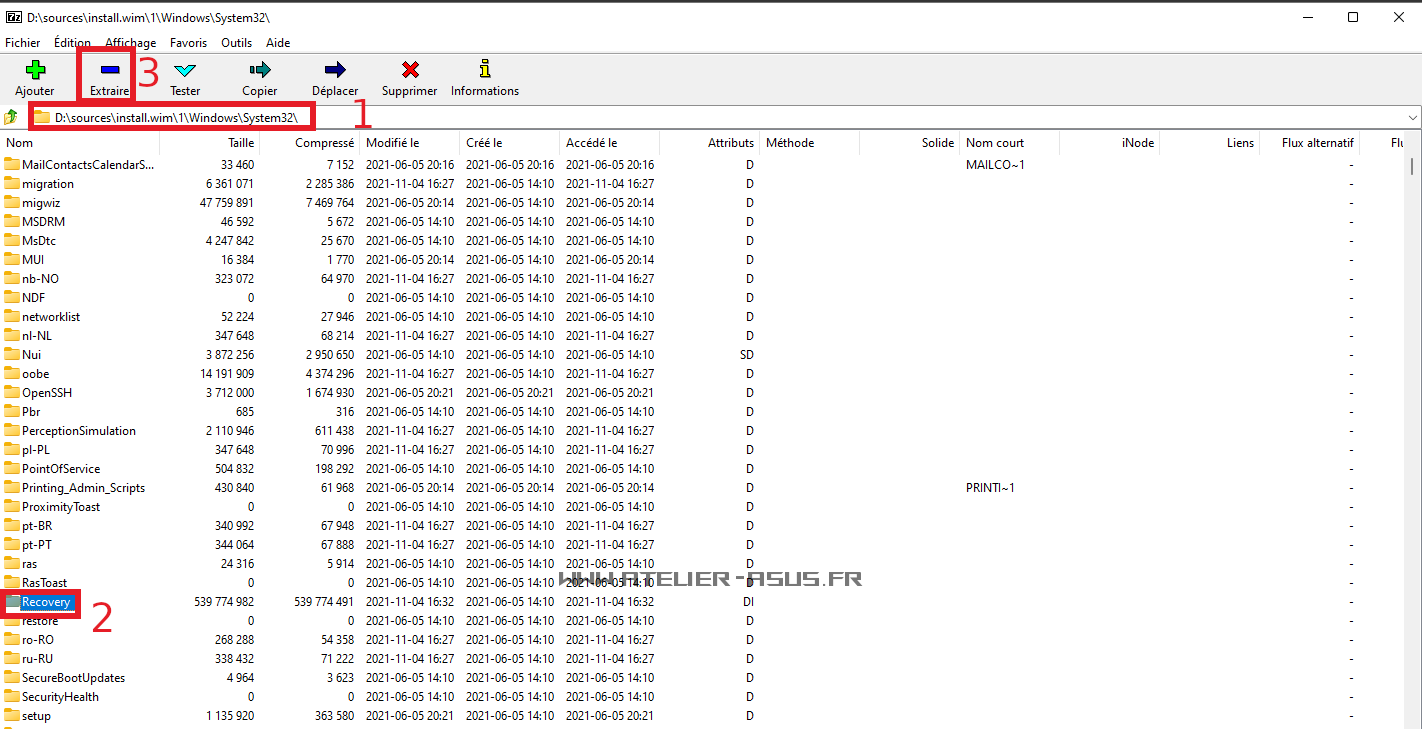Select the Déplacer arrow icon
The image size is (1422, 729).
335,70
